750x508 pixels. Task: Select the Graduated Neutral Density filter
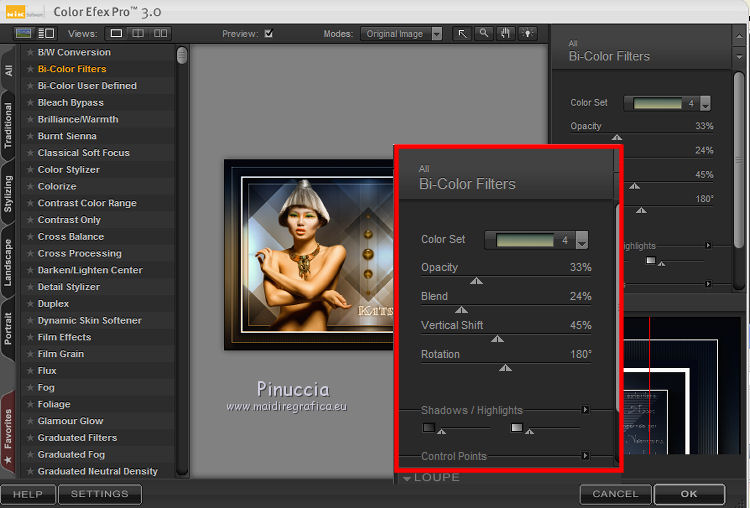pyautogui.click(x=98, y=471)
